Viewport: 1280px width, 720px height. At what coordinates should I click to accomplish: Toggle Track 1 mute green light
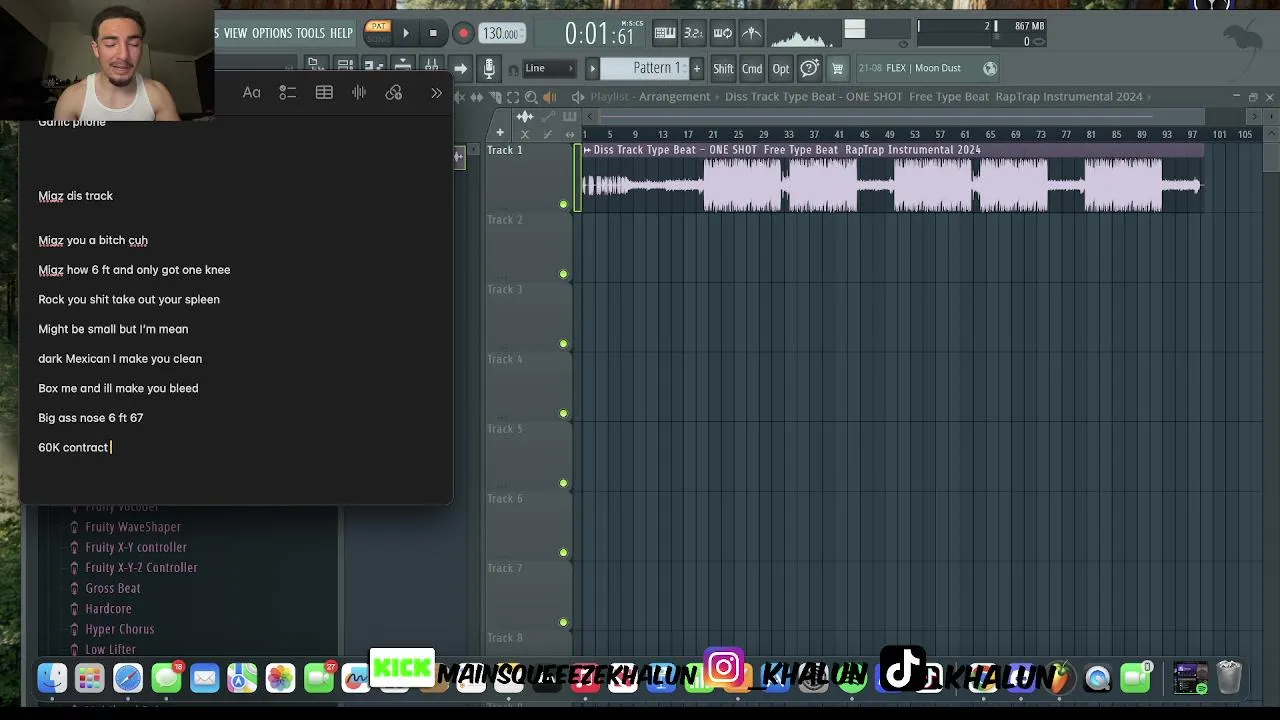click(x=563, y=205)
